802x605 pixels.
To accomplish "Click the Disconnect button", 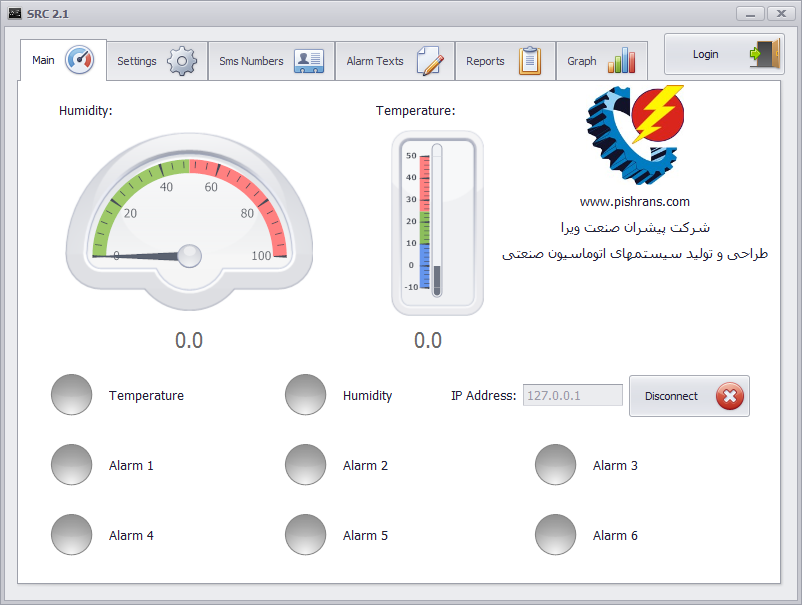I will pyautogui.click(x=689, y=396).
